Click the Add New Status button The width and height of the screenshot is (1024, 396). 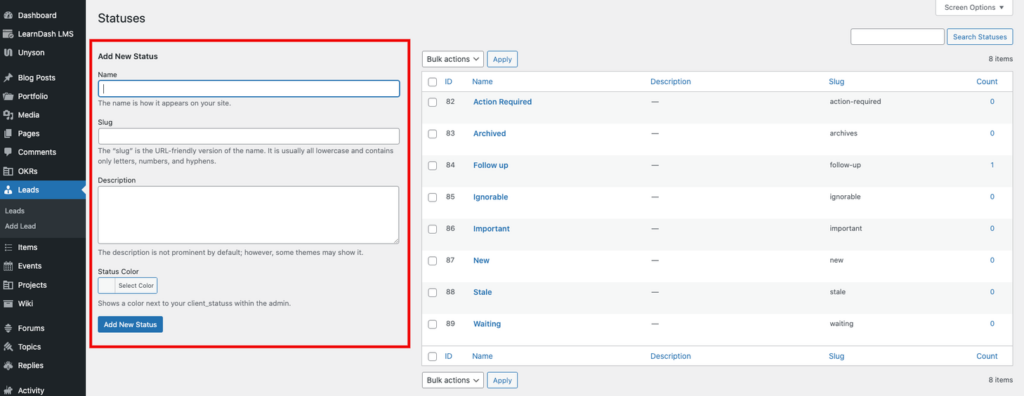click(130, 325)
